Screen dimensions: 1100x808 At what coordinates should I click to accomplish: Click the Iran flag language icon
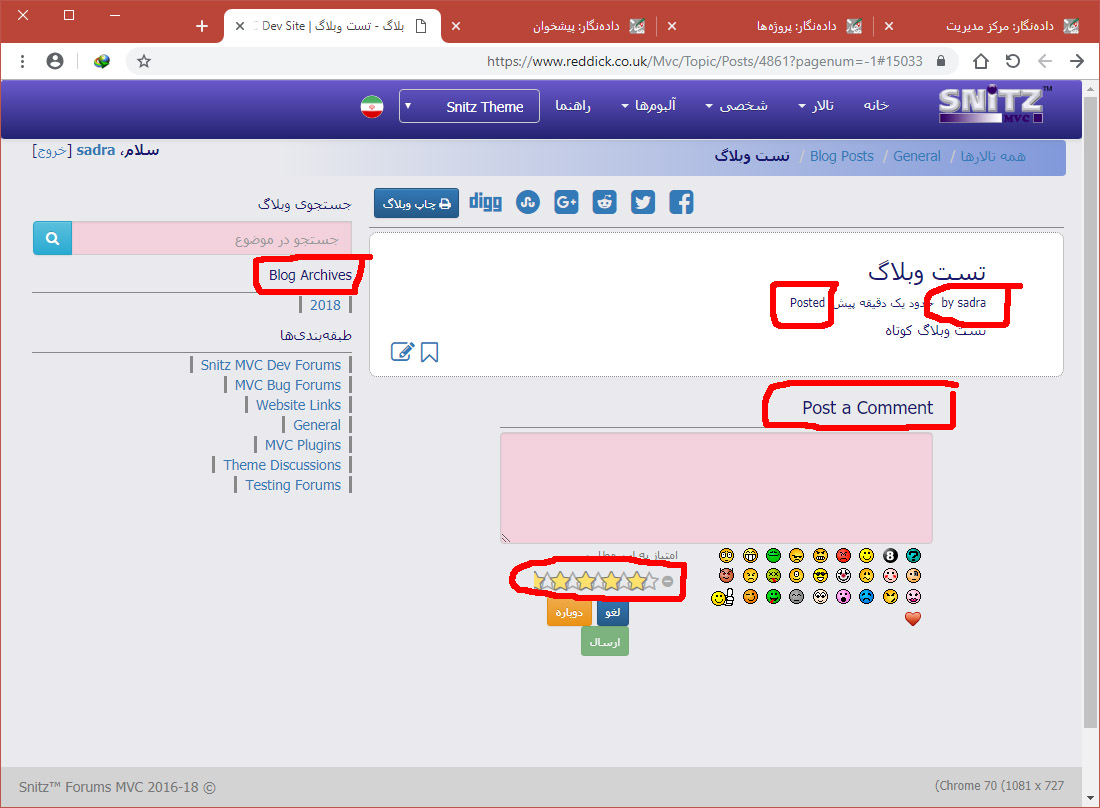[372, 107]
